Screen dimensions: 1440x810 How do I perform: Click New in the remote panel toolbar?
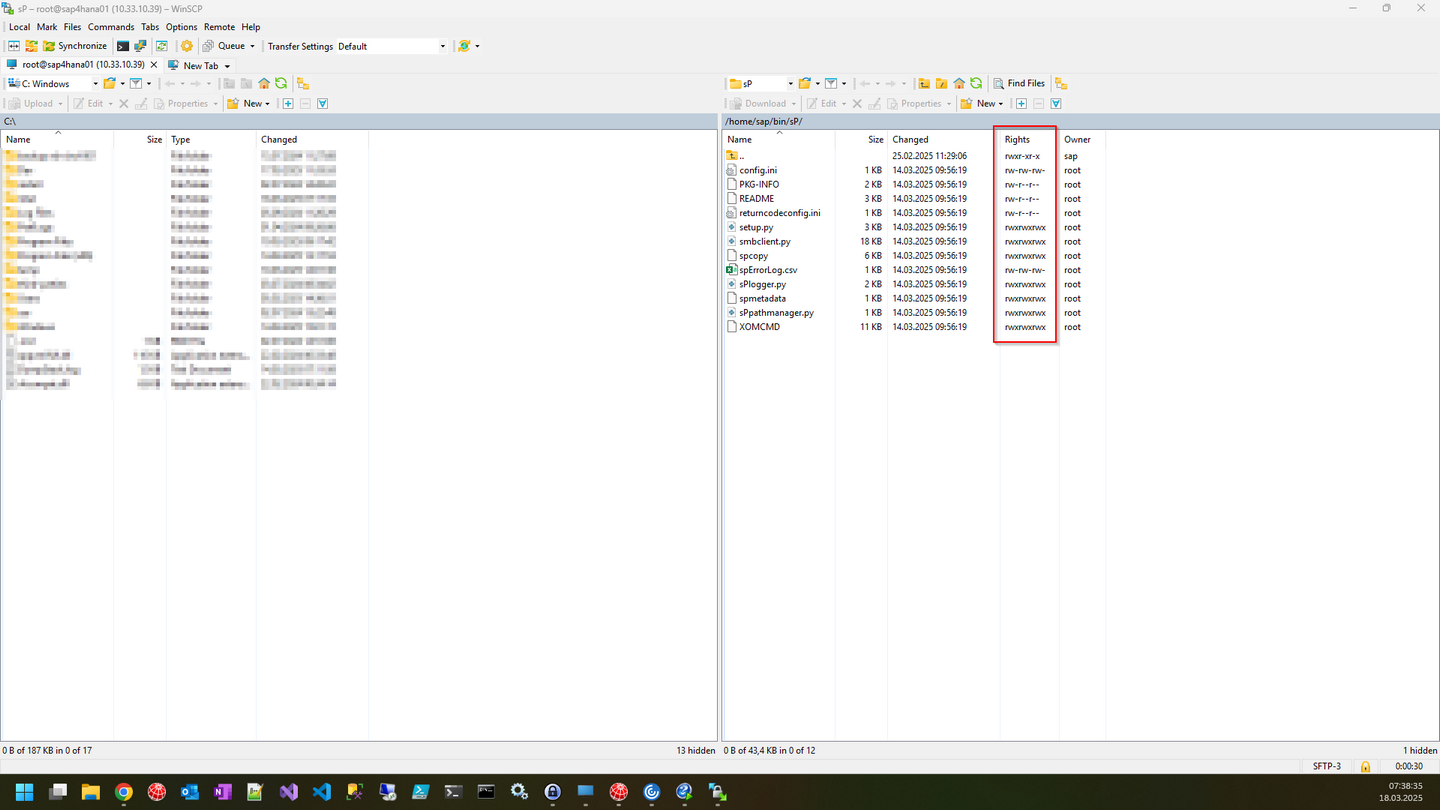981,104
